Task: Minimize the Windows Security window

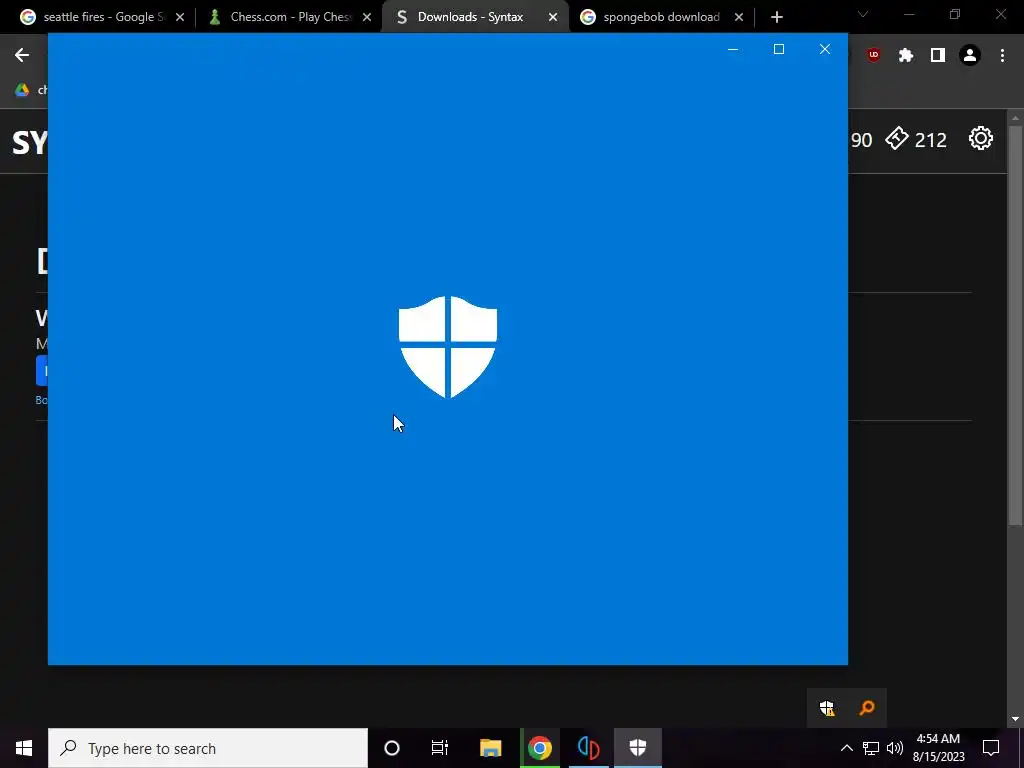Action: (x=733, y=49)
